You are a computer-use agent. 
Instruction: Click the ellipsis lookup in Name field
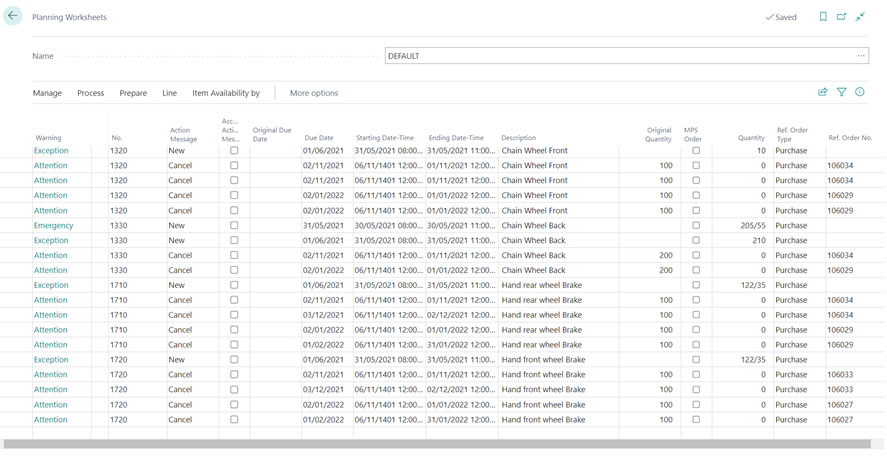[861, 56]
